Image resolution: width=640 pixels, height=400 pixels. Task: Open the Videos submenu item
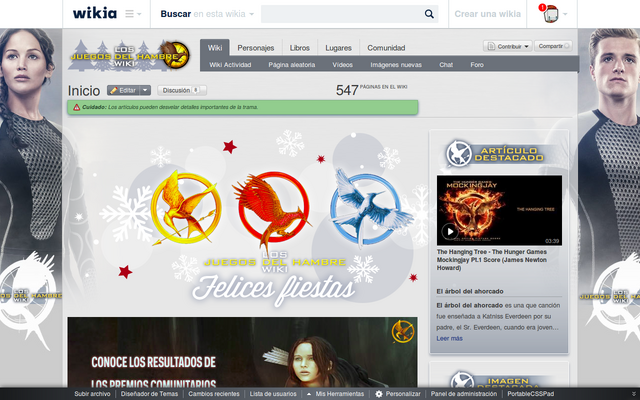(x=342, y=64)
